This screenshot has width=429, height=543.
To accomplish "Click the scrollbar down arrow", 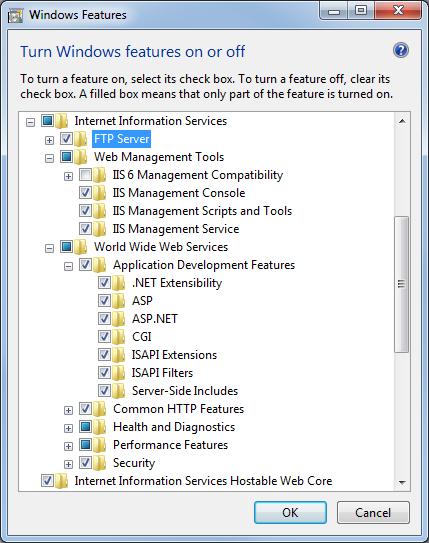I will point(402,482).
